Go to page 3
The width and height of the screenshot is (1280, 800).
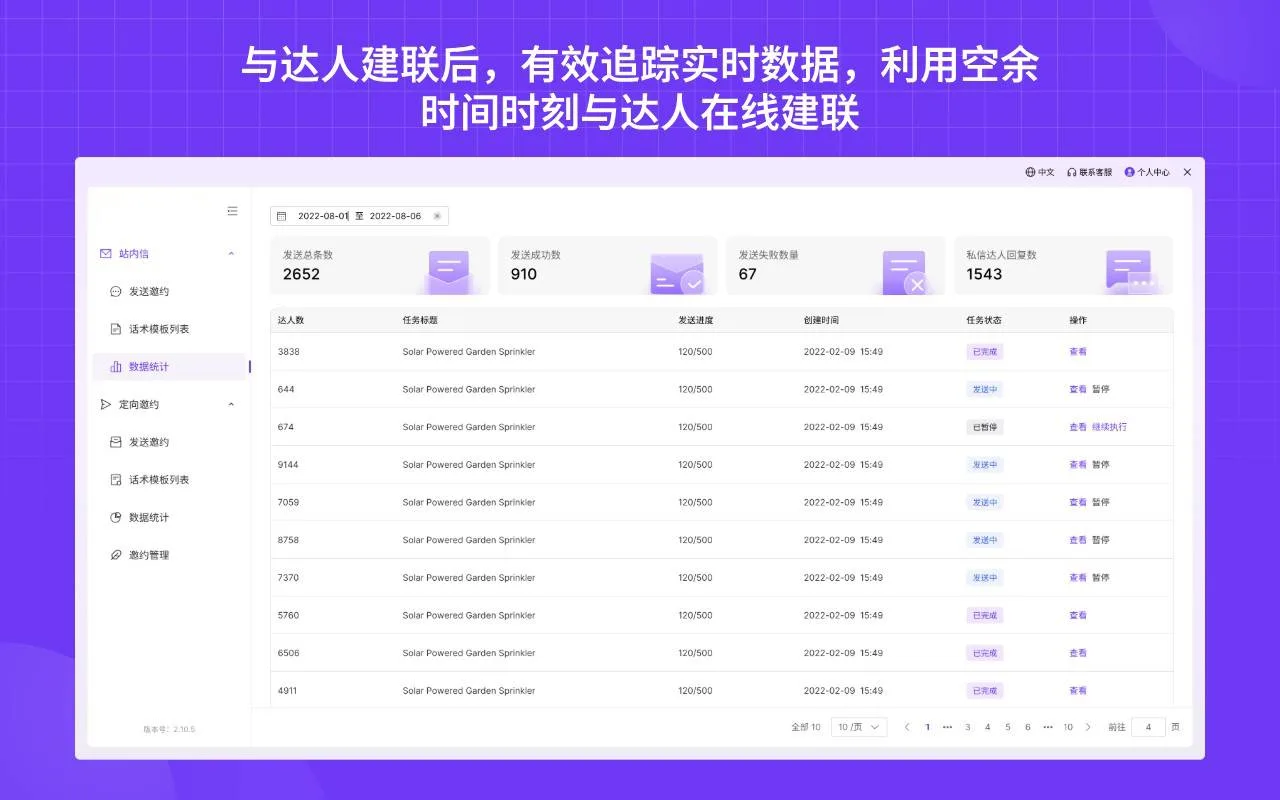[967, 727]
